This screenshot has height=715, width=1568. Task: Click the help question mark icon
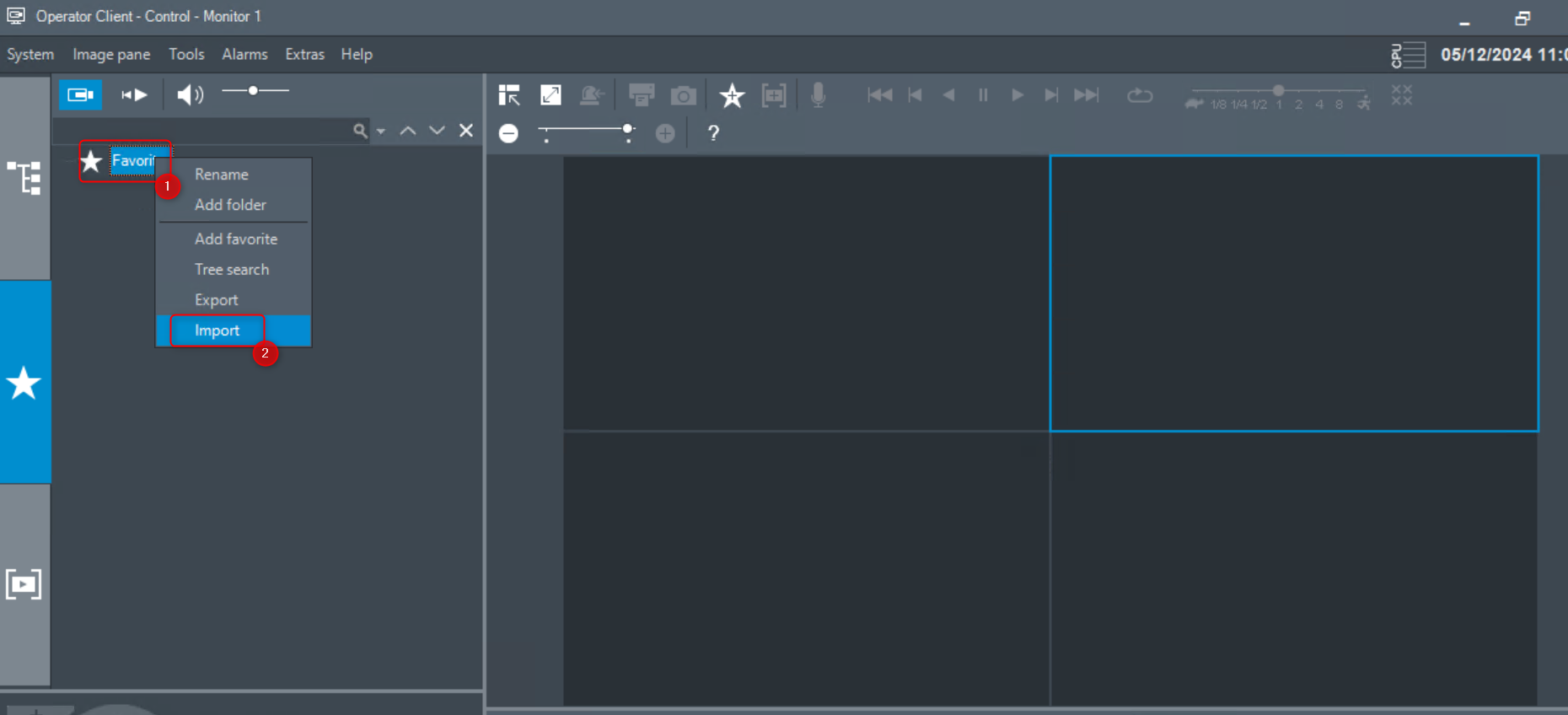713,133
